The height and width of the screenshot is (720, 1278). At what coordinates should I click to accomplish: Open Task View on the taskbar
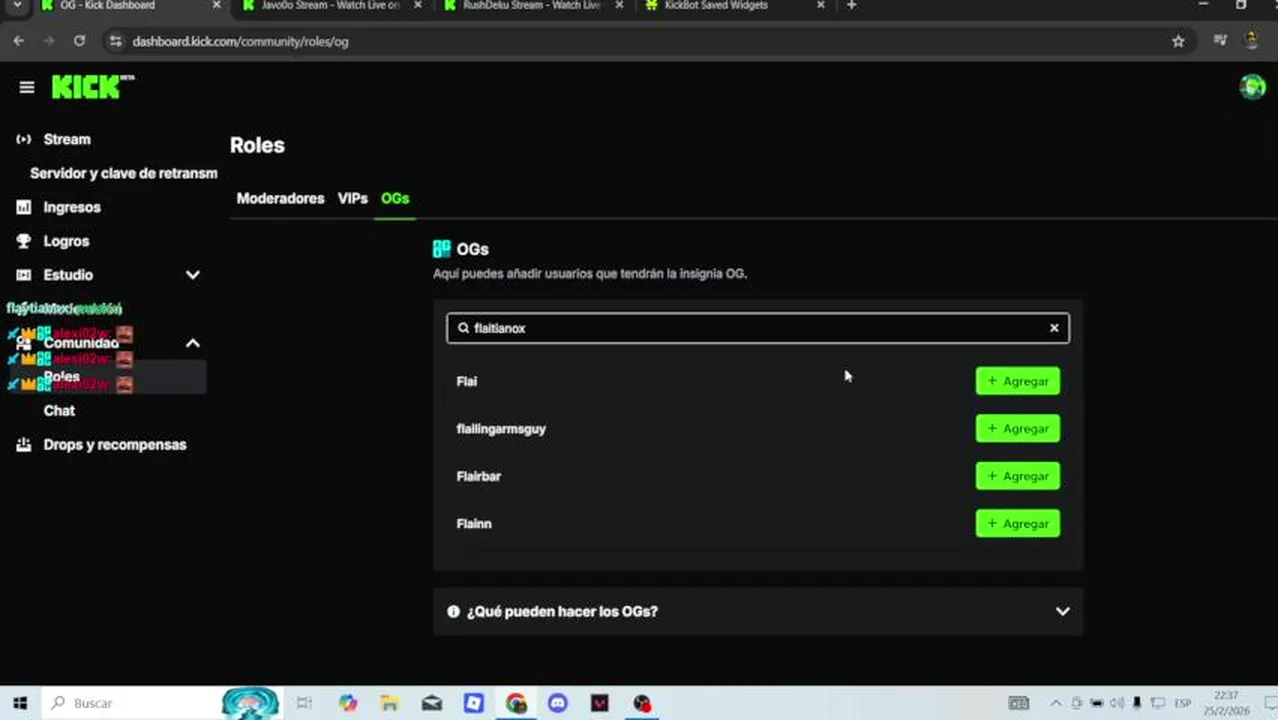304,703
